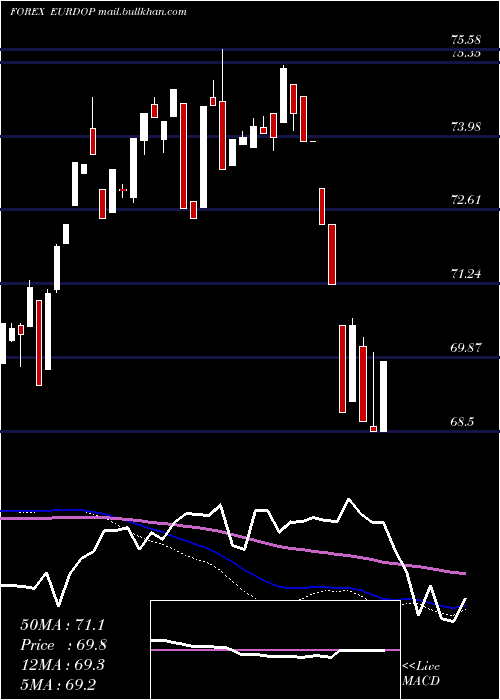Click the 68.5 price level label
Screen dimensions: 500x700
pos(462,421)
